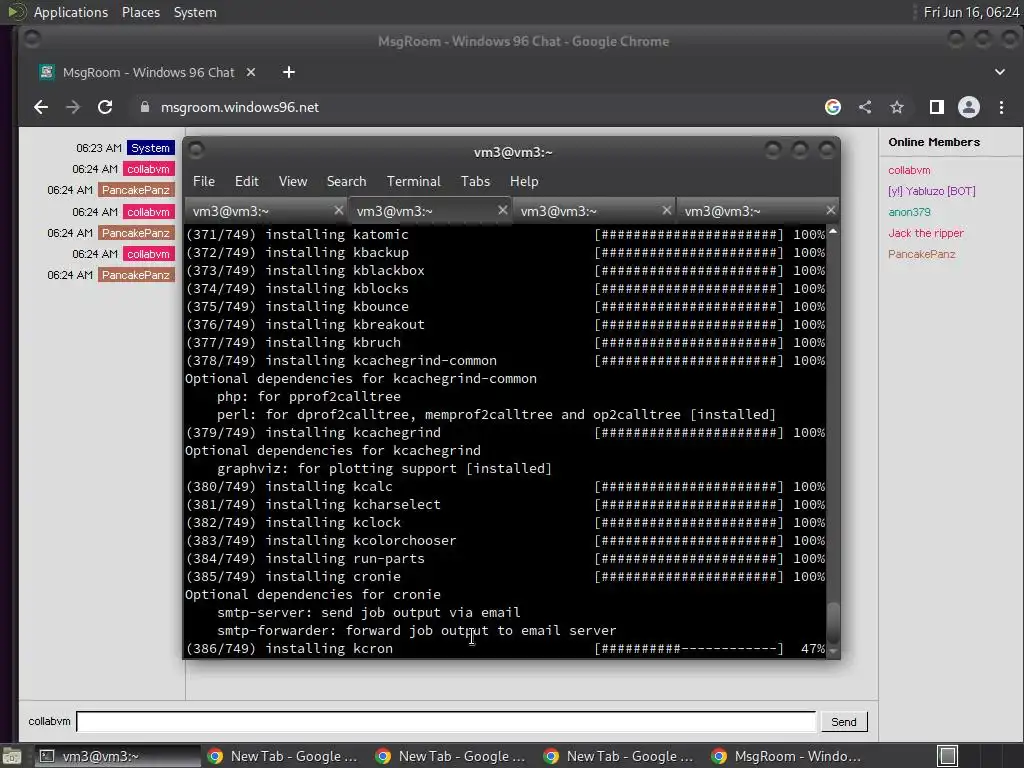This screenshot has height=768, width=1024.
Task: Switch to MsgRoom taskbar window
Action: coord(787,756)
